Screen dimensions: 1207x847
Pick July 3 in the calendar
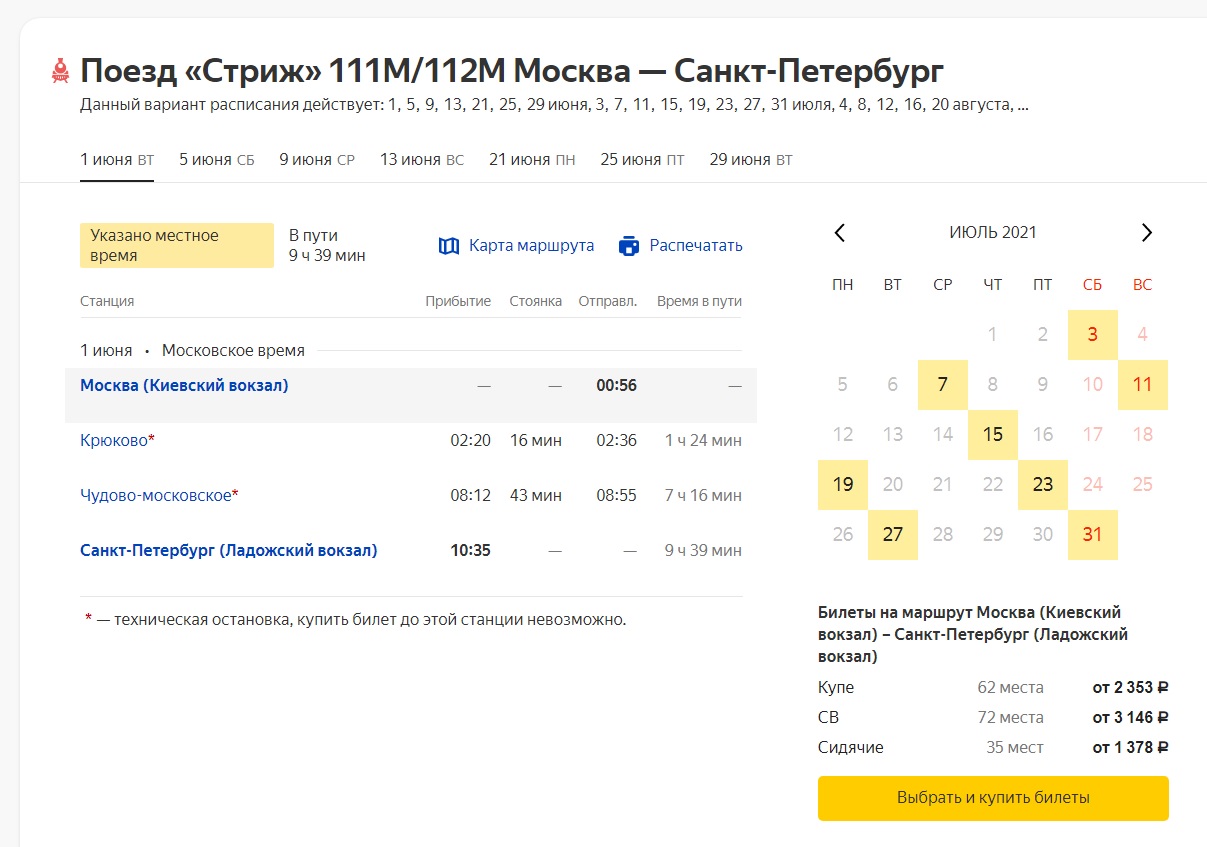[x=1092, y=335]
